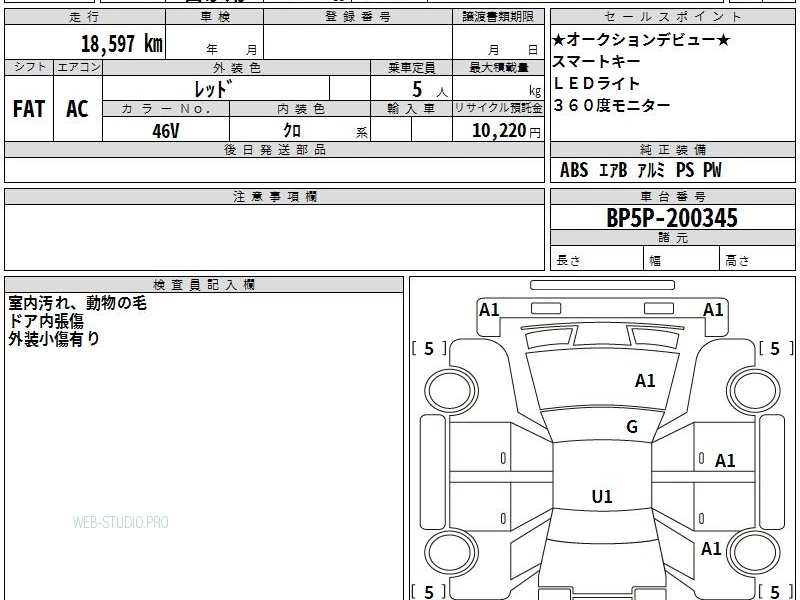Click the 検査員記入欄 header
This screenshot has height=600, width=800.
(x=204, y=285)
